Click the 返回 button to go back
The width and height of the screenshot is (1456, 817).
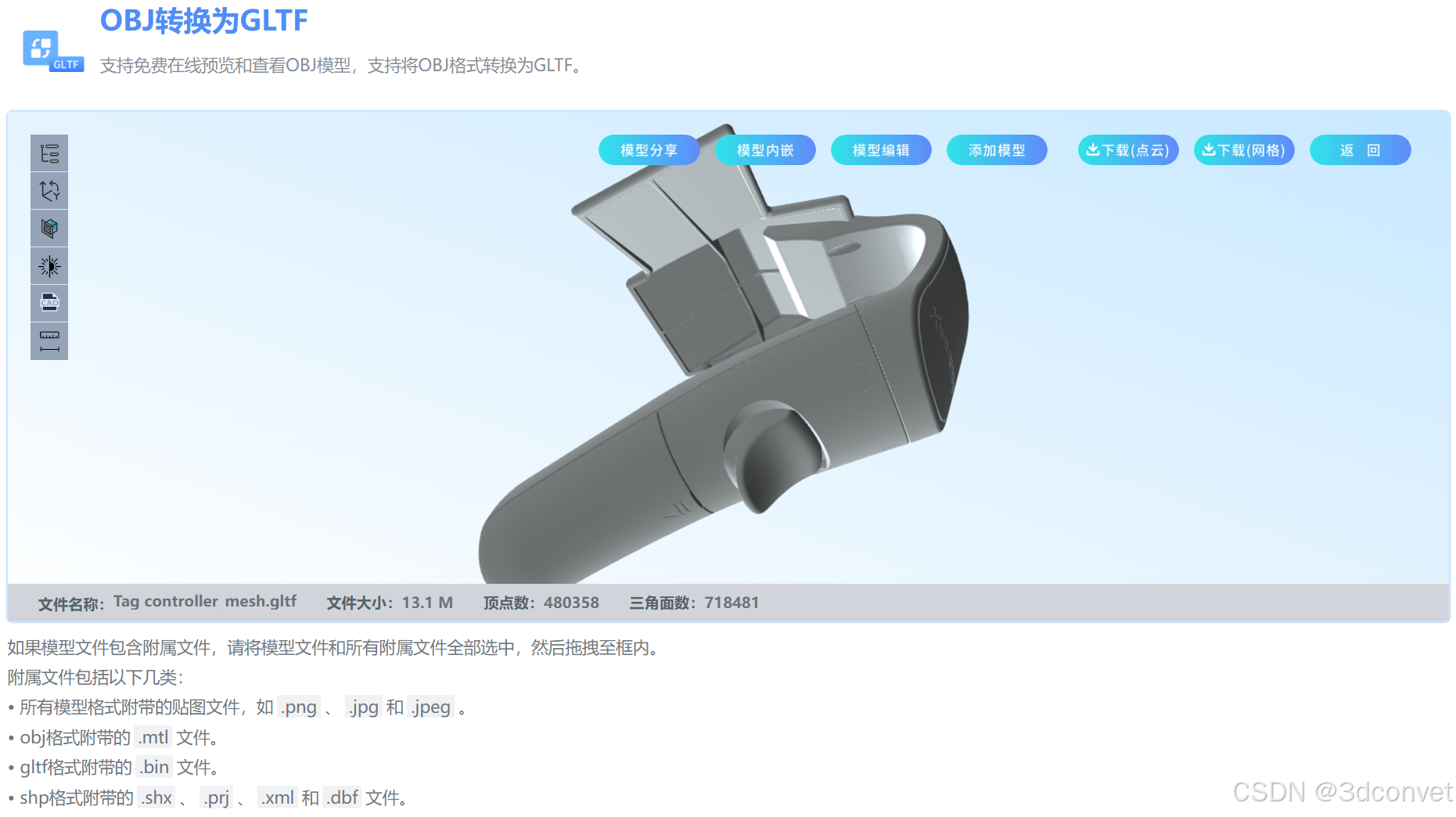[1360, 149]
